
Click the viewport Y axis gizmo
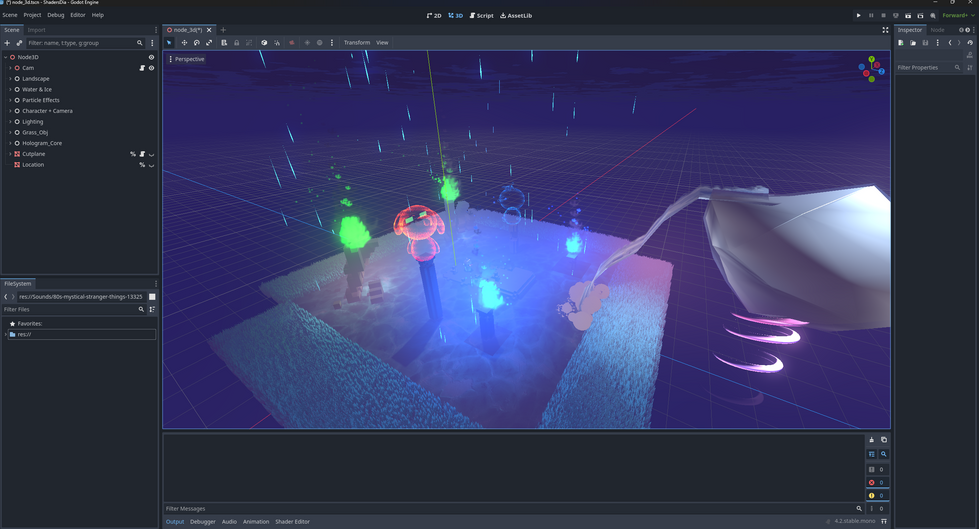point(871,60)
